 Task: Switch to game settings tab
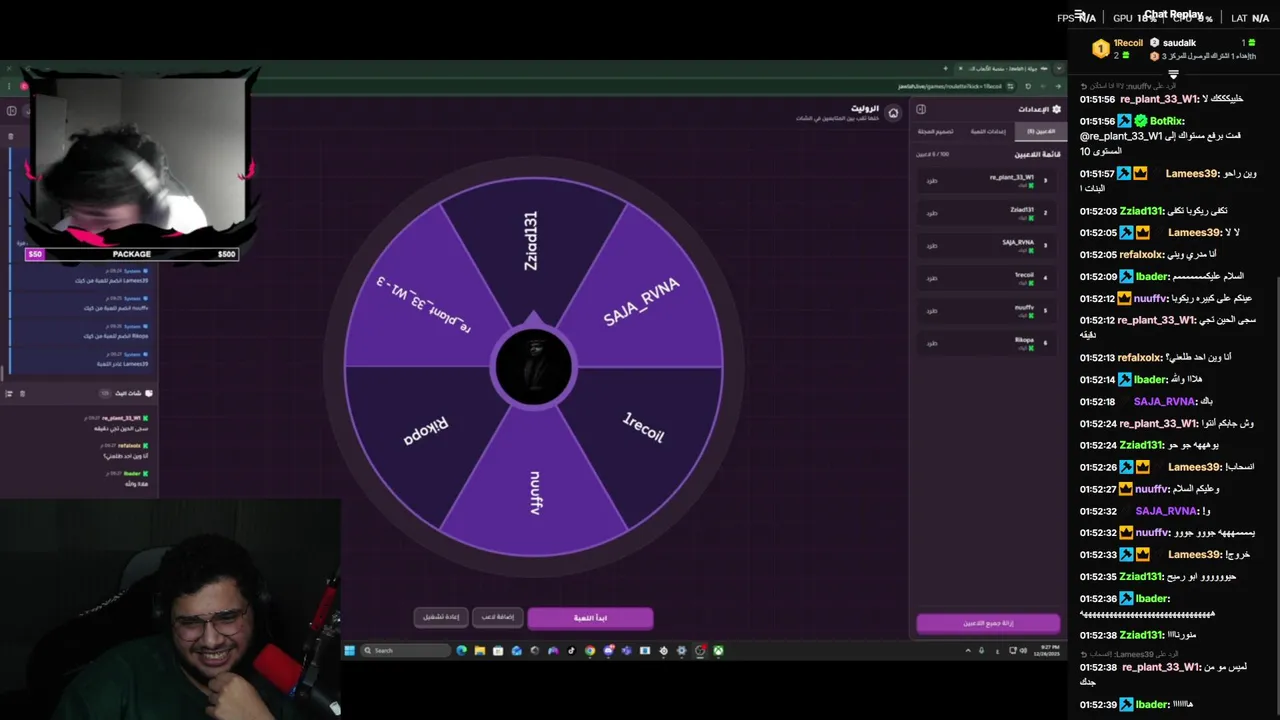988,131
